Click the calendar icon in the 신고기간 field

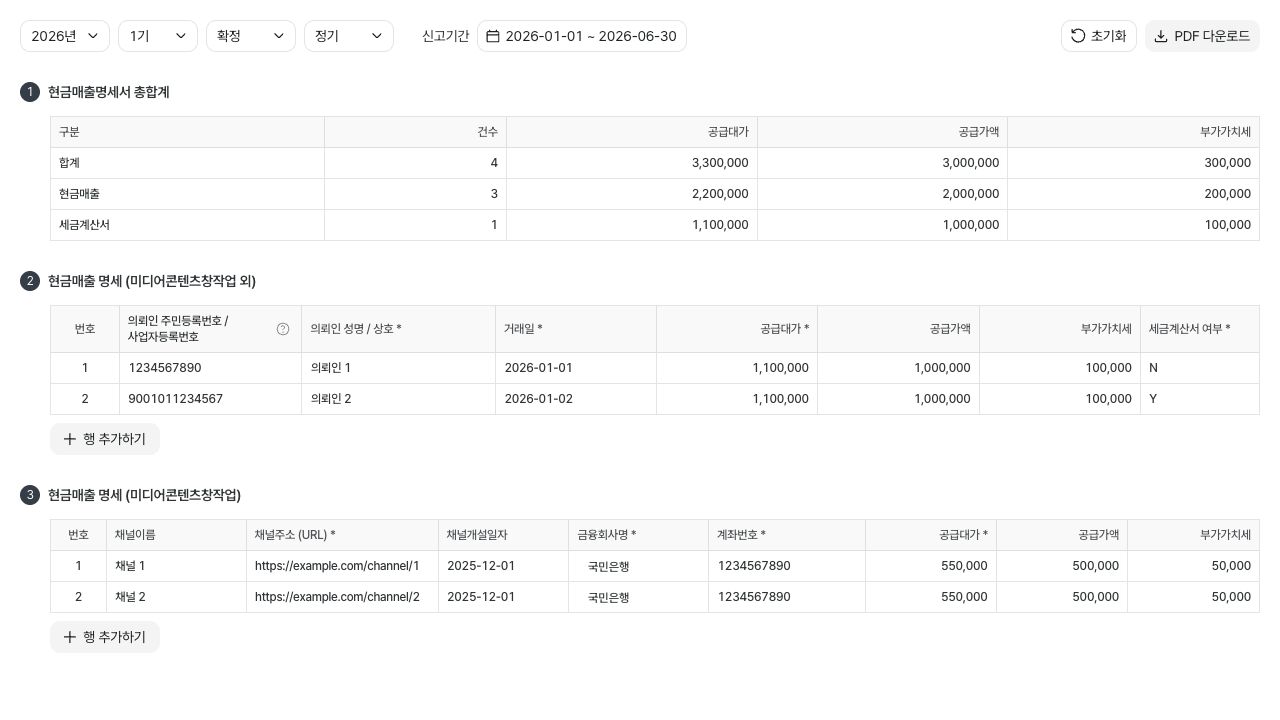point(493,36)
